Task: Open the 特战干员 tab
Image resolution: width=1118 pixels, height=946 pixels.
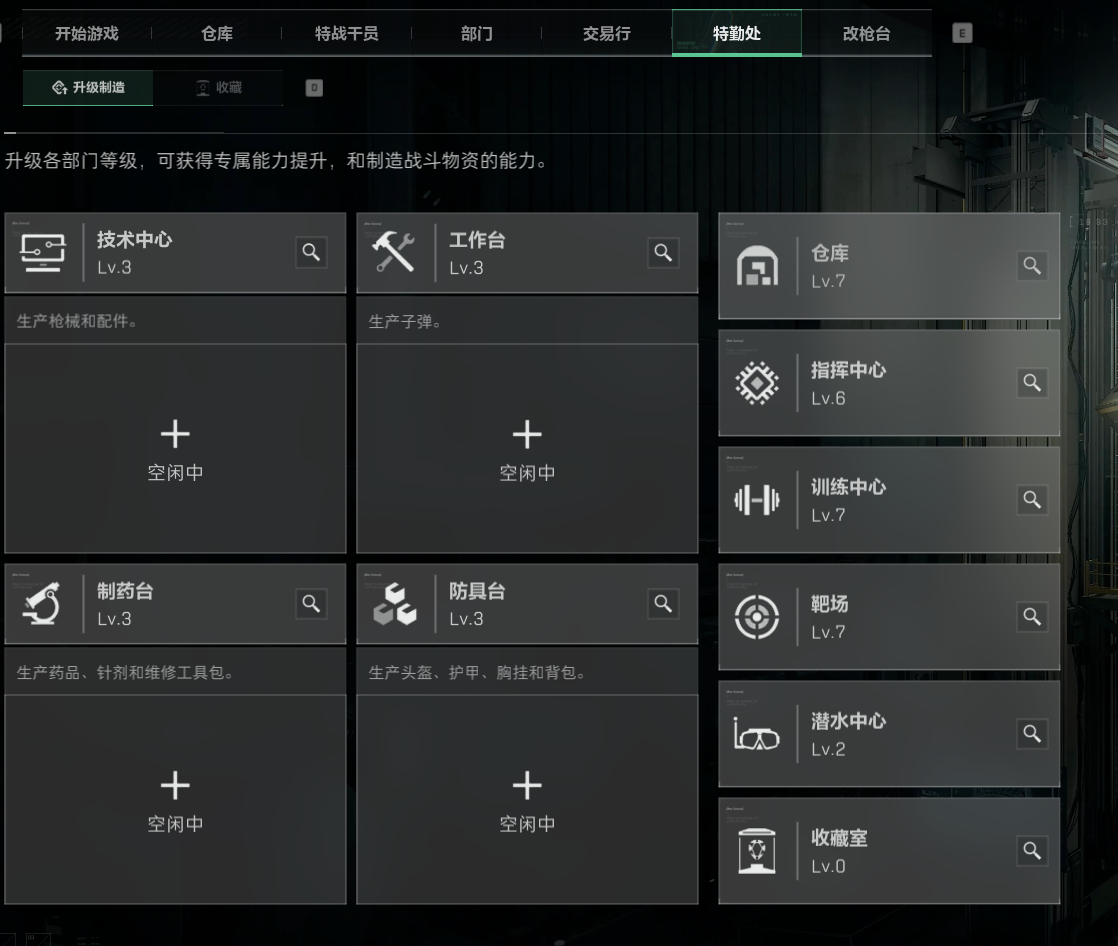Action: tap(346, 33)
